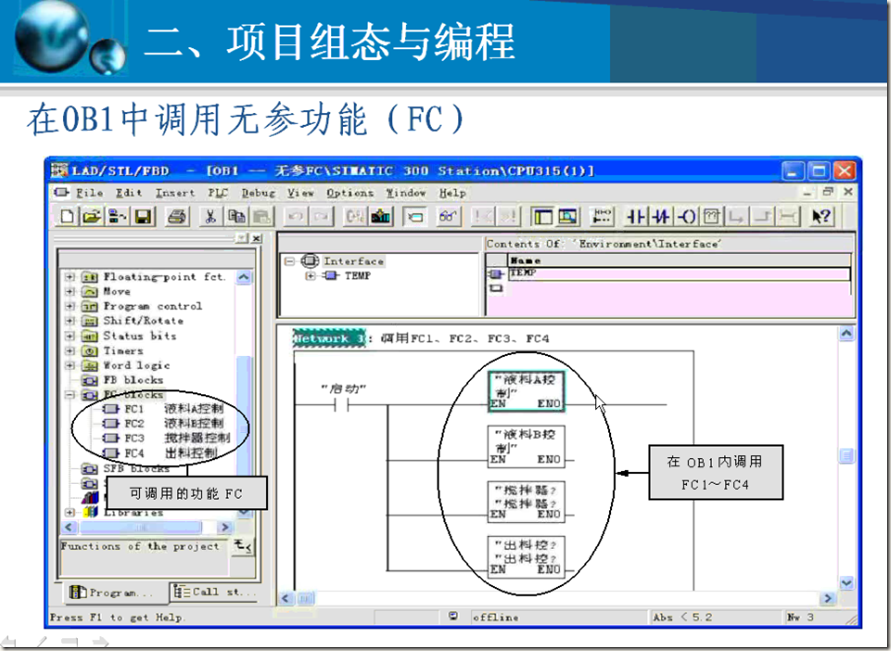Viewport: 891px width, 651px height.
Task: Click the close branch icon
Action: click(x=762, y=216)
